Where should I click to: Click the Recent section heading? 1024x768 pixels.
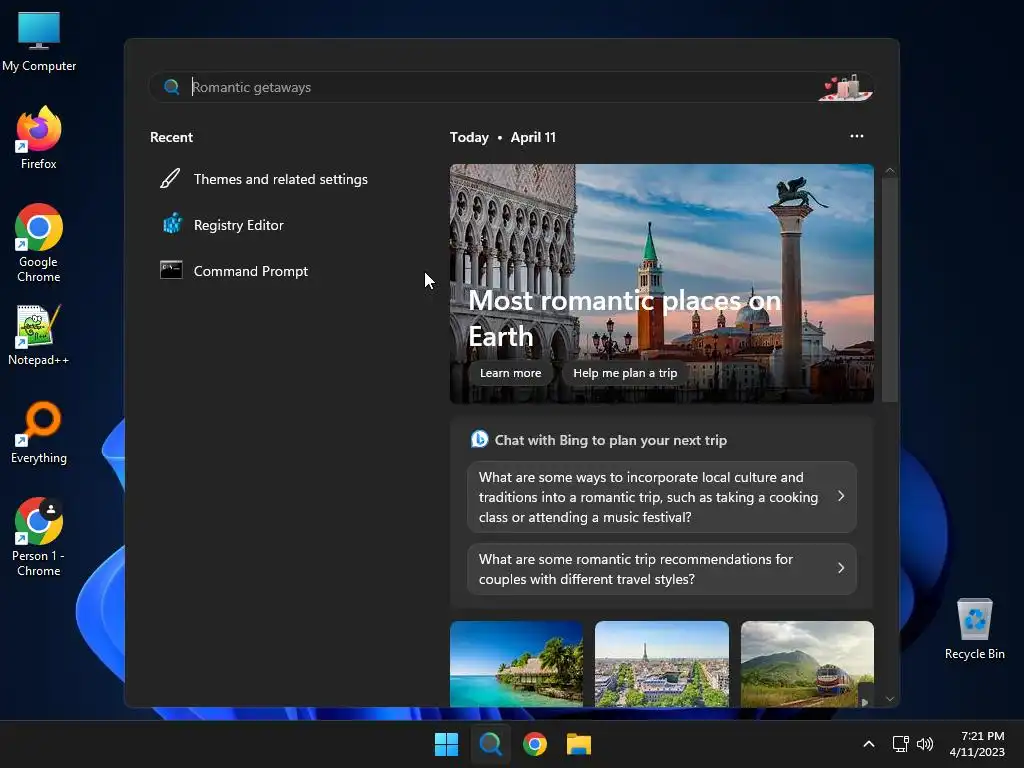[x=171, y=137]
